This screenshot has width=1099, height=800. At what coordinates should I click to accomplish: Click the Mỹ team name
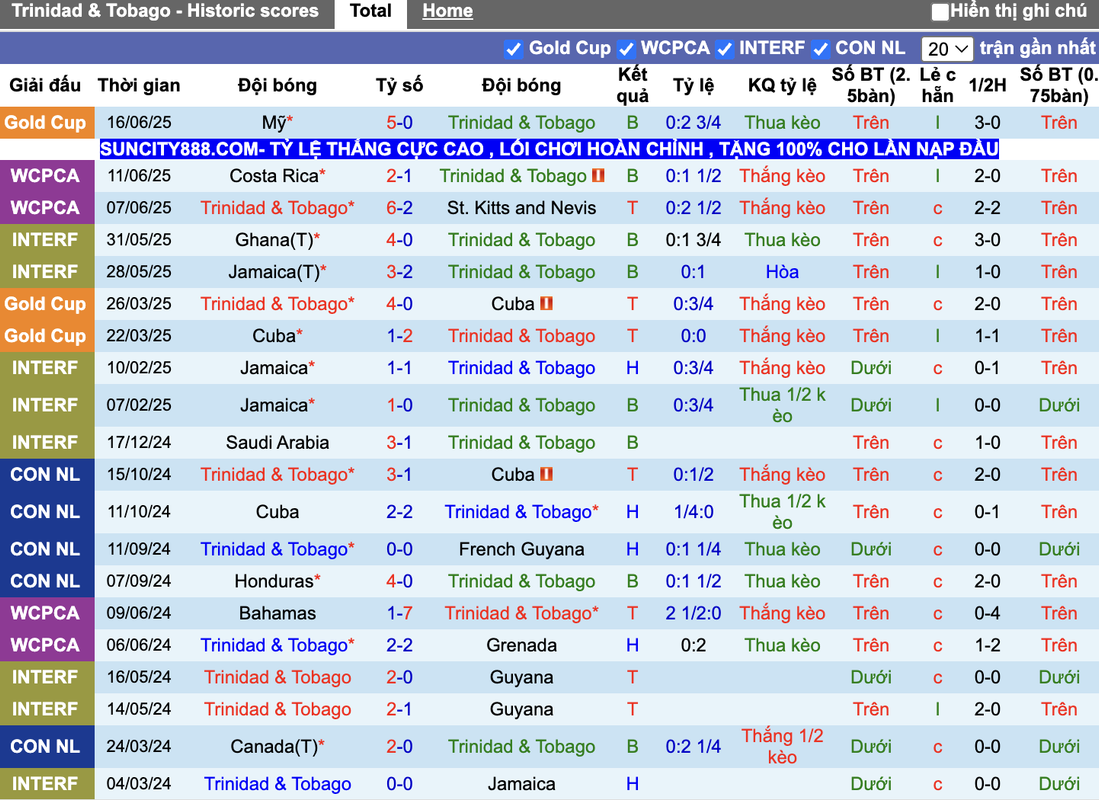click(x=274, y=123)
